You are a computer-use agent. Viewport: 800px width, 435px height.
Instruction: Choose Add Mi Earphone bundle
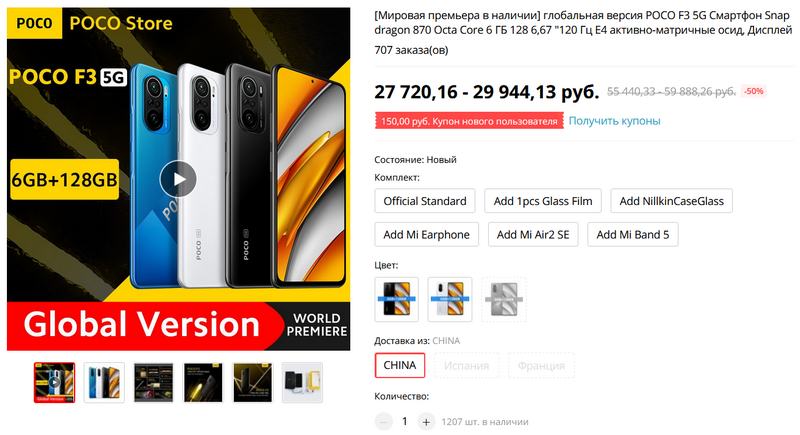(x=427, y=235)
